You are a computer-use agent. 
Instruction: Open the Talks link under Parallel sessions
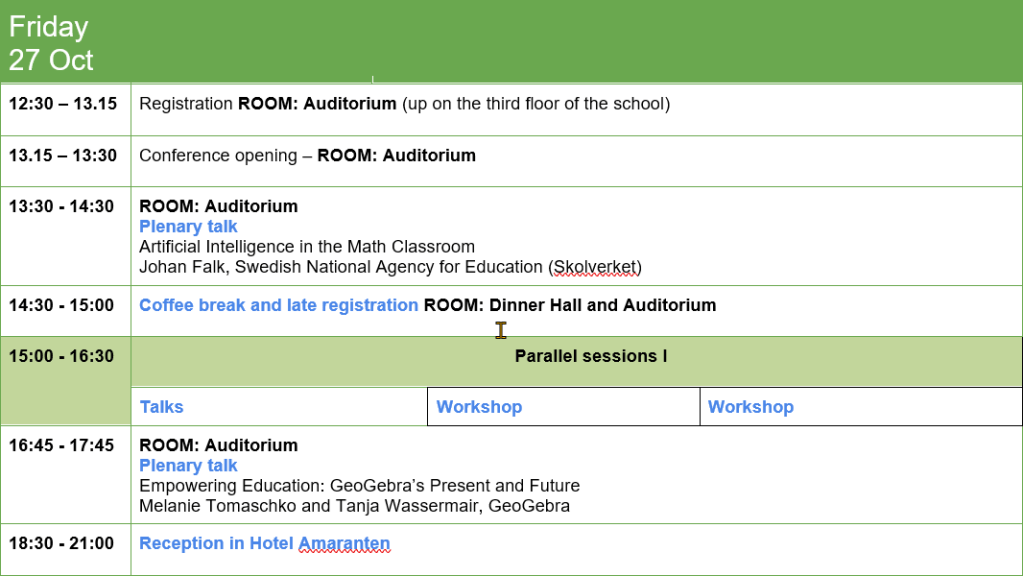(x=161, y=407)
